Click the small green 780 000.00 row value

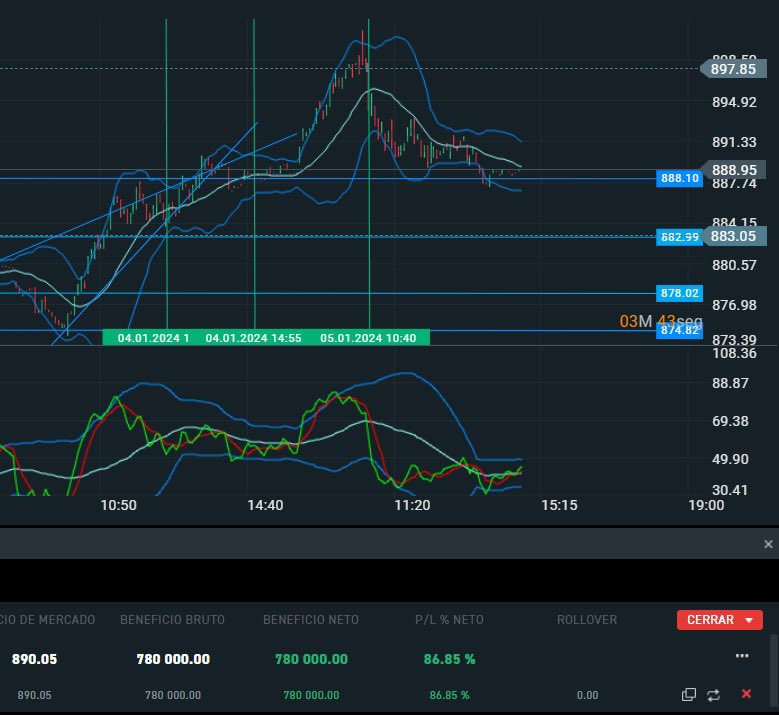312,695
